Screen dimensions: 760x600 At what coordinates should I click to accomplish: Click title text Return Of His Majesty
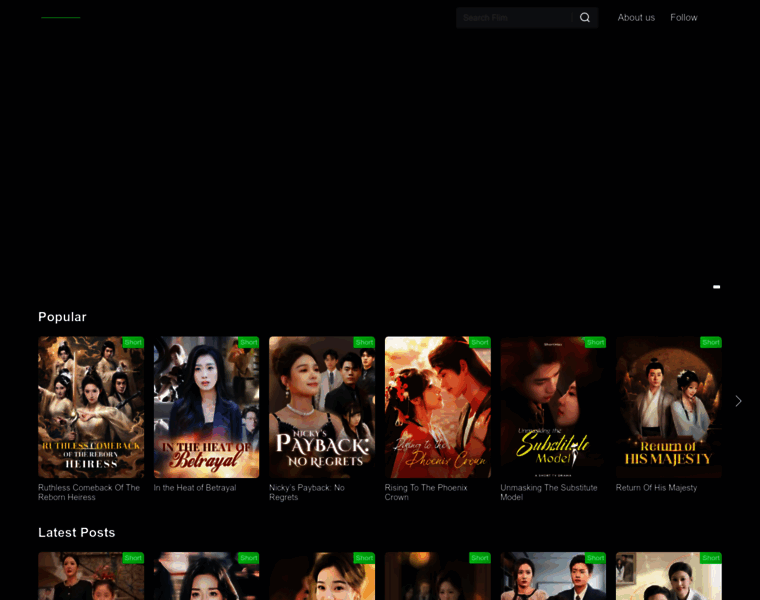(x=656, y=488)
